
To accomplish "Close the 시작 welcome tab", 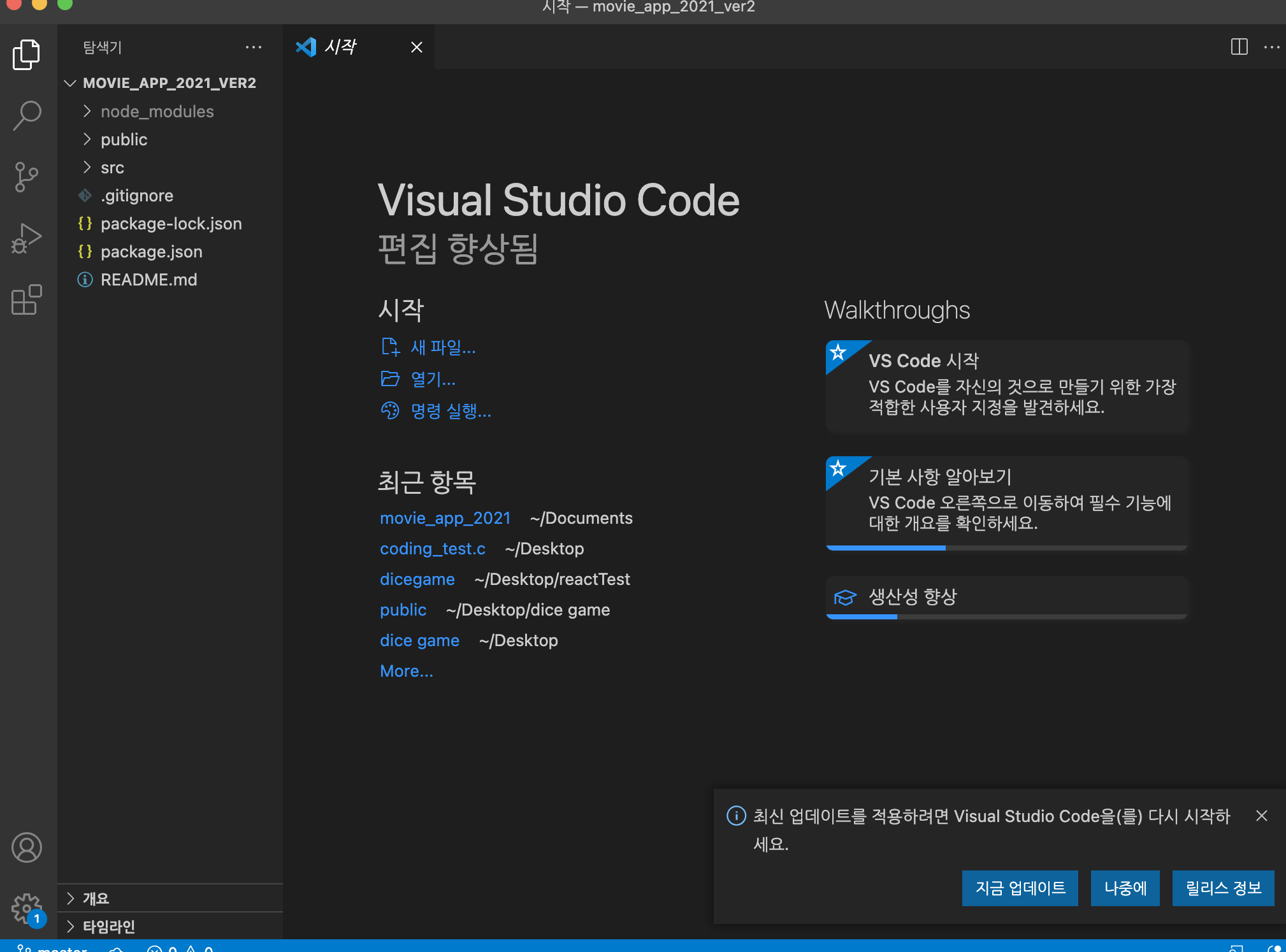I will [417, 47].
